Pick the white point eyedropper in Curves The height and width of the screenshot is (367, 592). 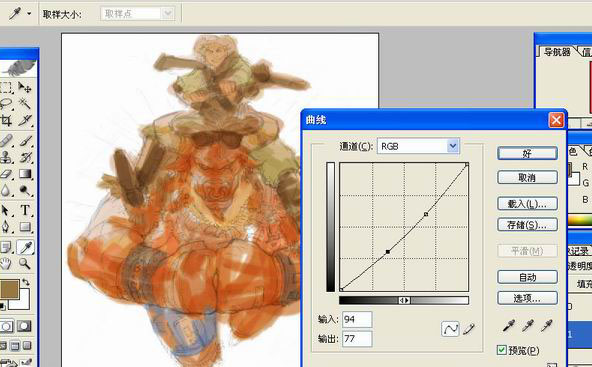(546, 325)
